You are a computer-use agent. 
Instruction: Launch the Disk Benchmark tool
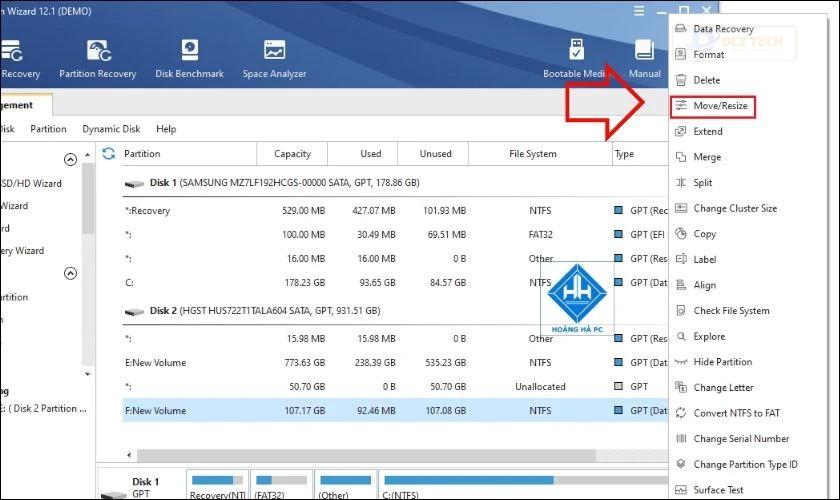[x=189, y=59]
